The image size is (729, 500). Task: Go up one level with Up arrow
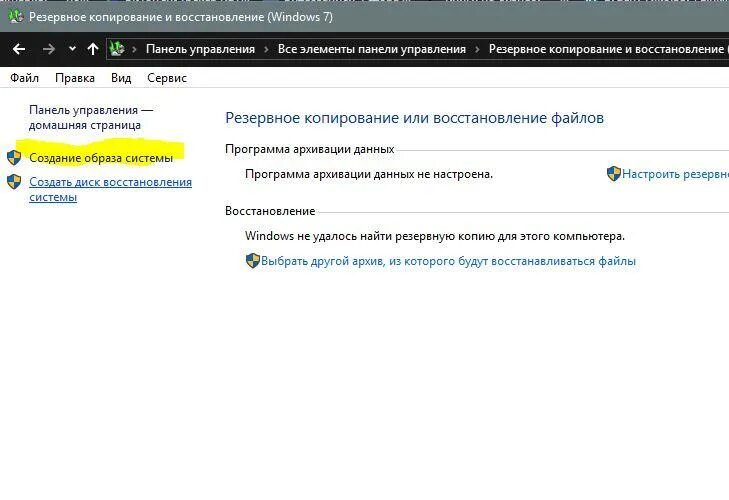click(93, 48)
